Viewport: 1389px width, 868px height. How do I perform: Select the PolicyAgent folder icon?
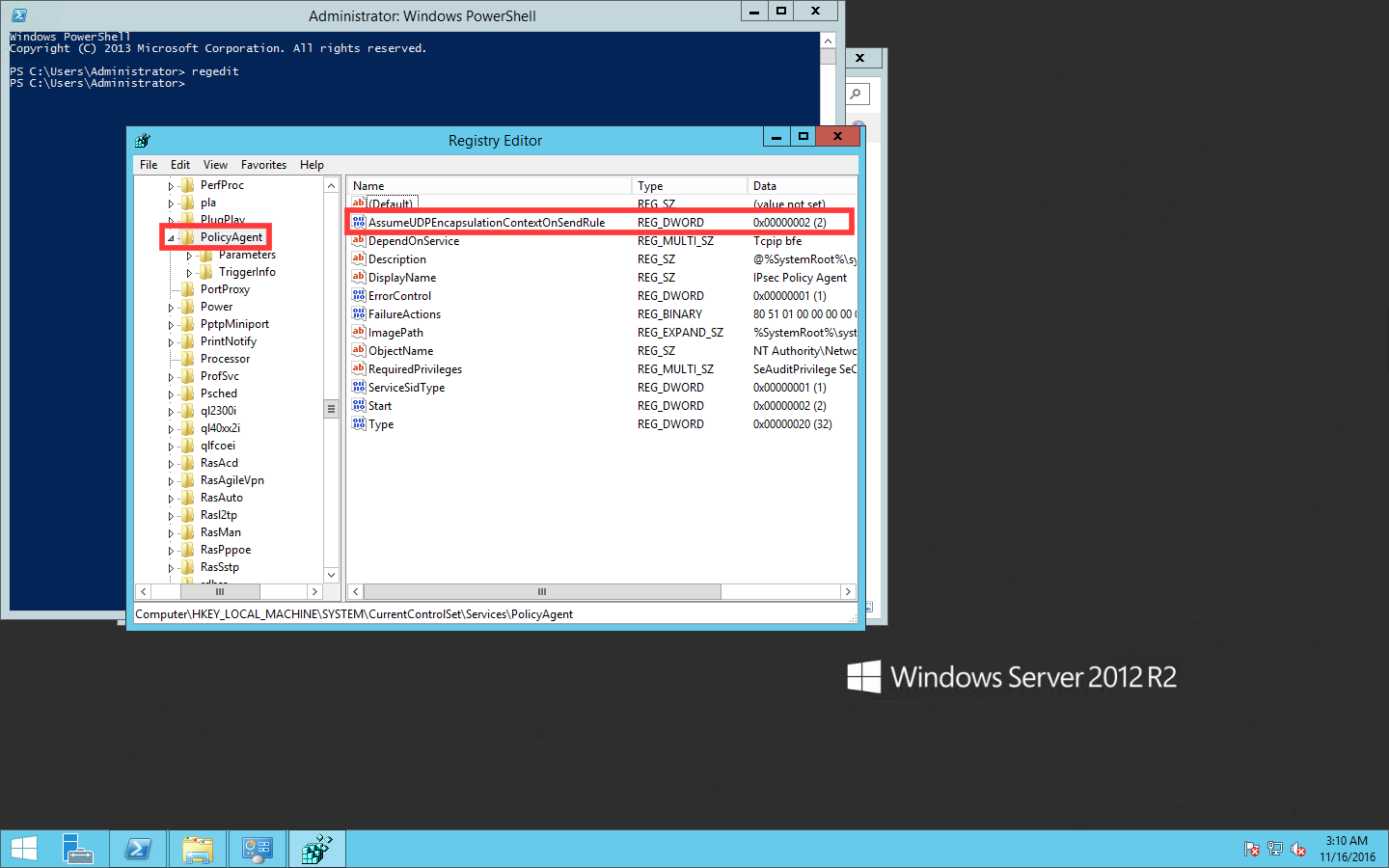(x=187, y=237)
